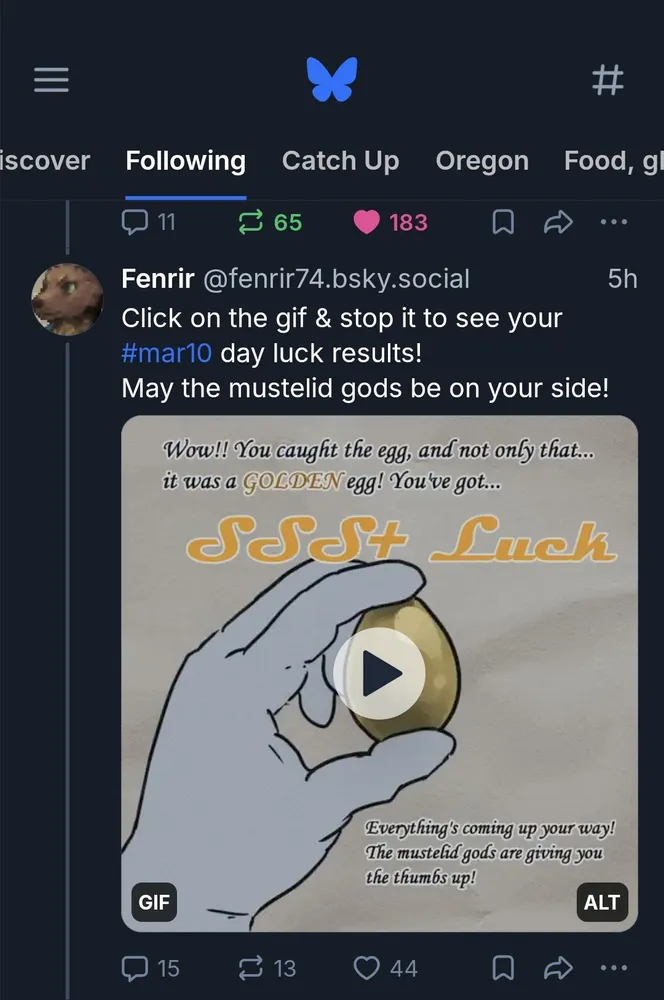Open the #mar10 hashtag link

click(x=167, y=354)
